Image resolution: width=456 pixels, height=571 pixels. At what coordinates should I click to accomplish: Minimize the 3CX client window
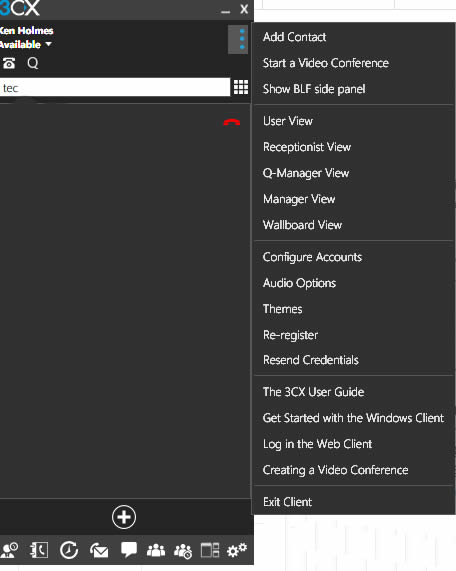[x=225, y=11]
